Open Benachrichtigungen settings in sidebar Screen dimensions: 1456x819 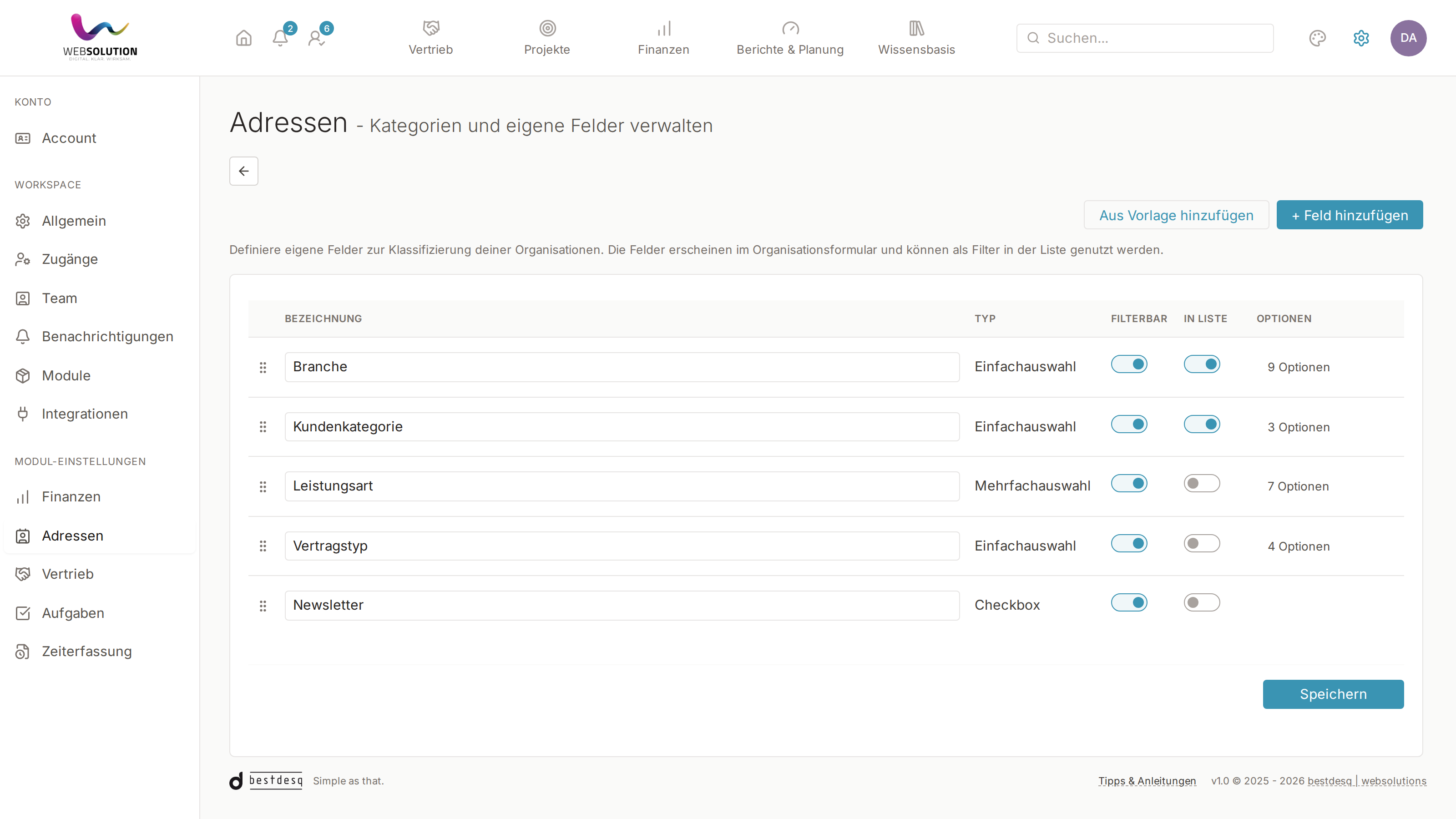pyautogui.click(x=100, y=336)
